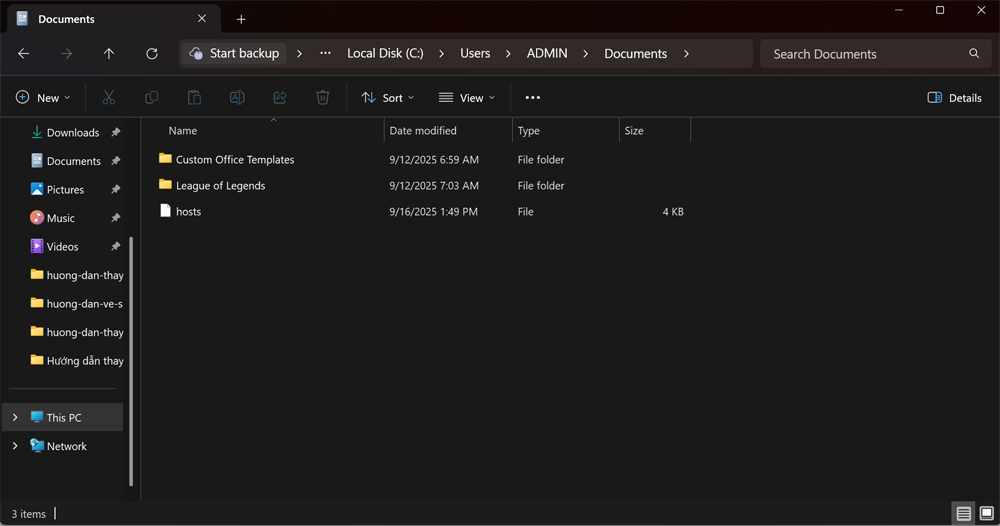The height and width of the screenshot is (526, 1000).
Task: Open the See more ellipsis menu
Action: click(x=532, y=97)
